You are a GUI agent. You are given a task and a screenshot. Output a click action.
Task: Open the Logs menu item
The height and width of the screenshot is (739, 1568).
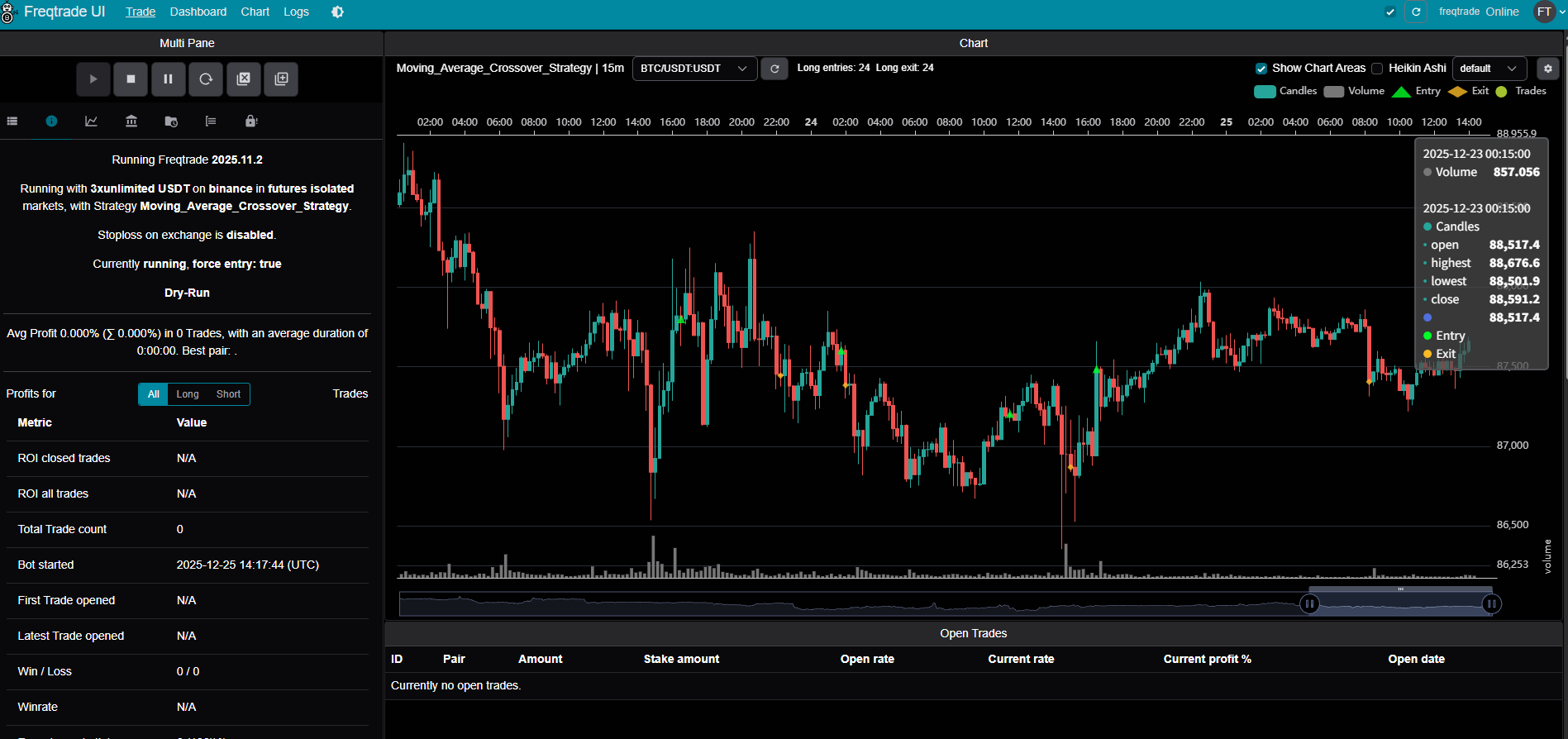[296, 12]
